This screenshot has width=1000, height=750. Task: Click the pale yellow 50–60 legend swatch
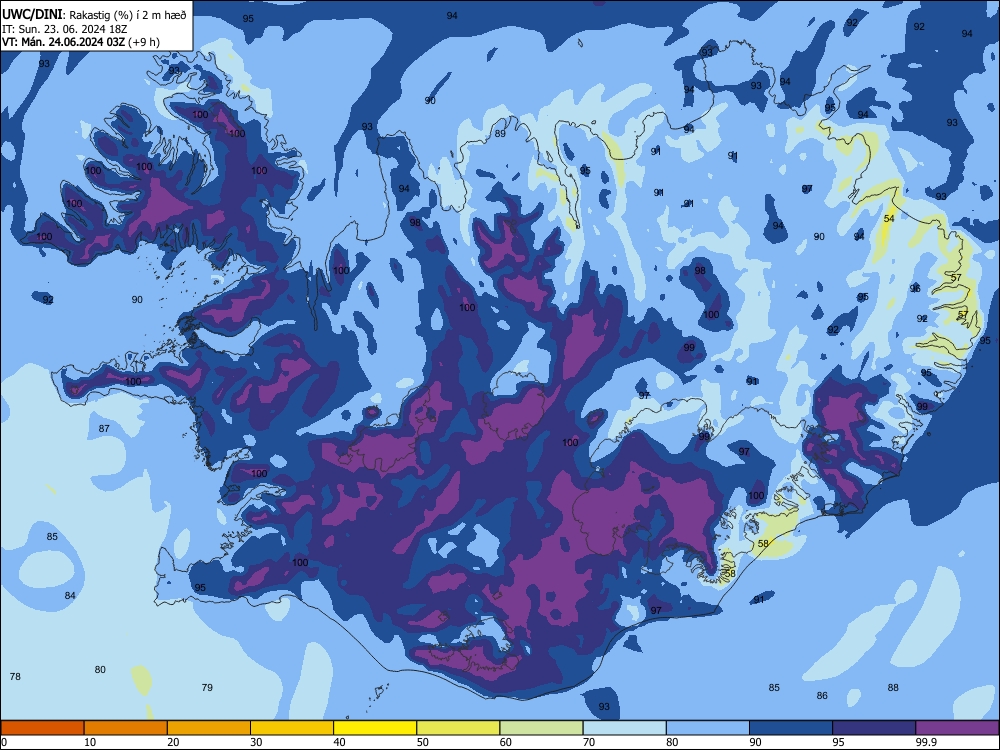coord(458,728)
